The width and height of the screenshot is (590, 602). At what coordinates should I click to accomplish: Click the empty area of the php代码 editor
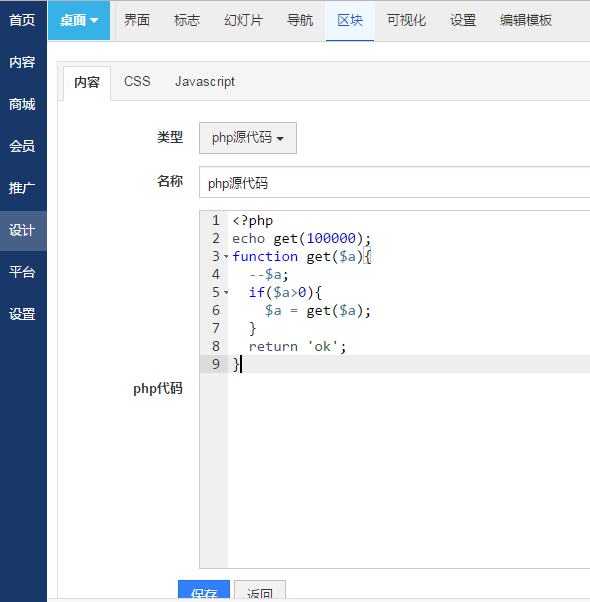(x=408, y=470)
